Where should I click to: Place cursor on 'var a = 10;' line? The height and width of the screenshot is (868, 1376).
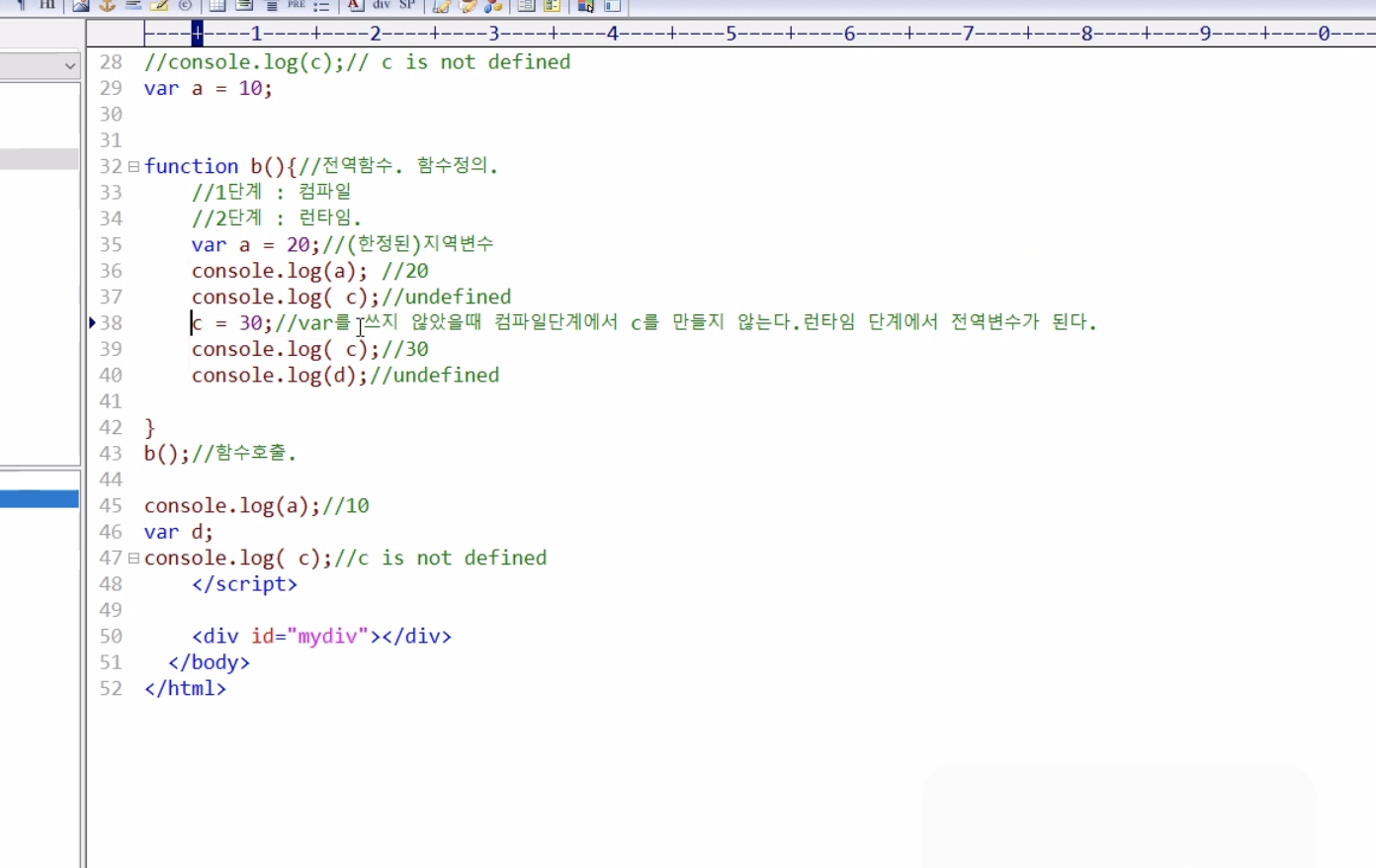(x=208, y=89)
